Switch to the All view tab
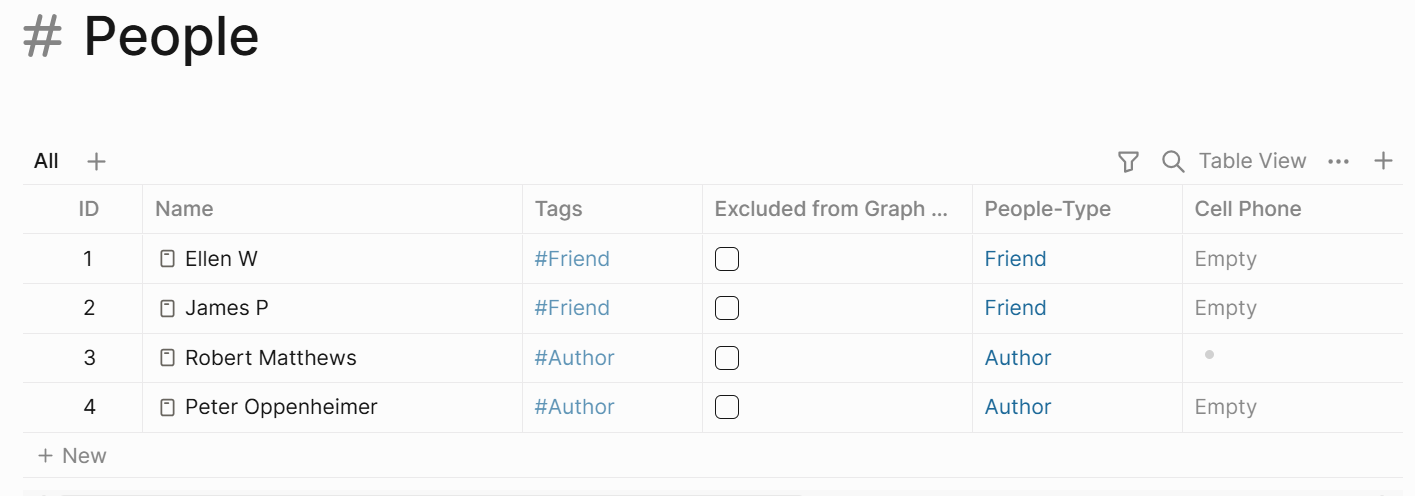 click(46, 161)
